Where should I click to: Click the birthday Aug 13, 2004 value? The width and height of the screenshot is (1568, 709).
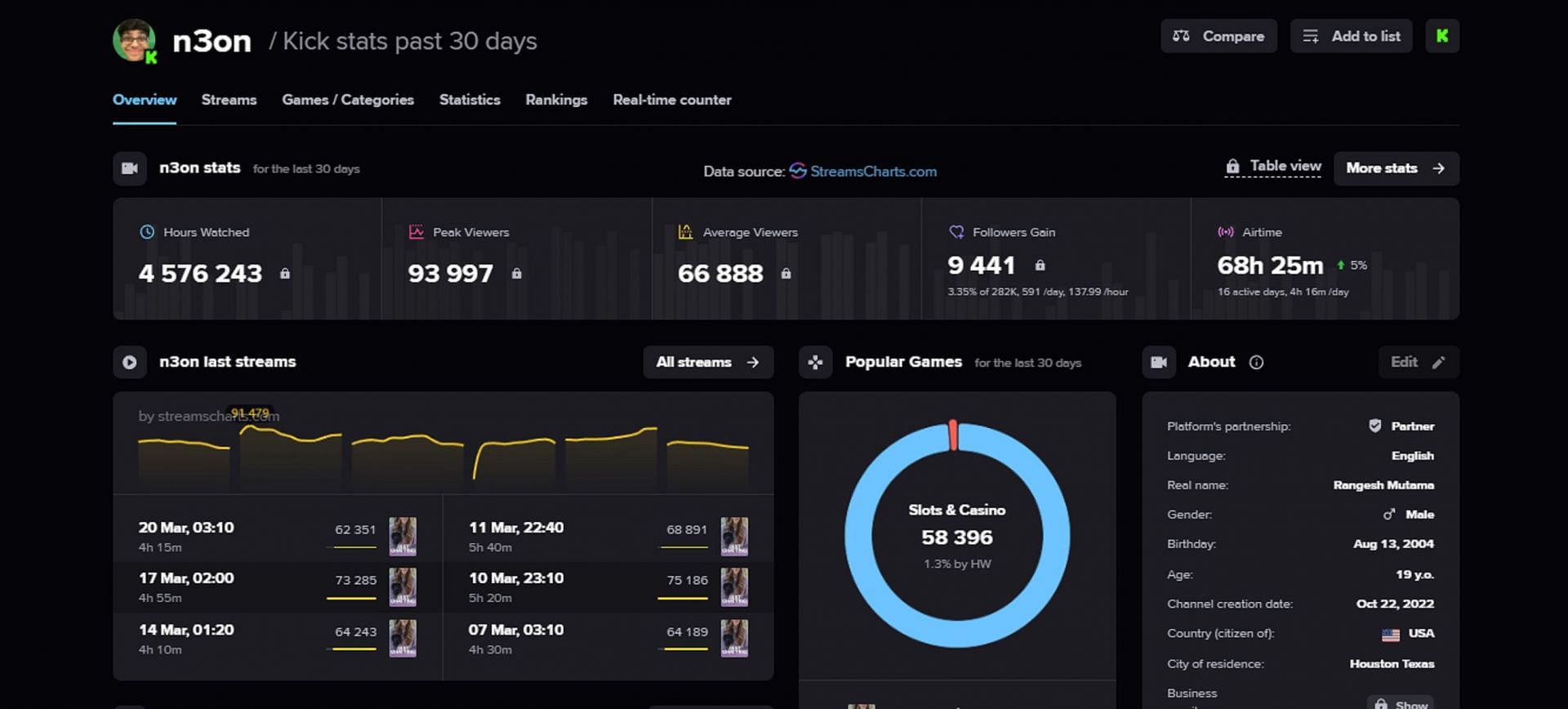click(x=1394, y=544)
